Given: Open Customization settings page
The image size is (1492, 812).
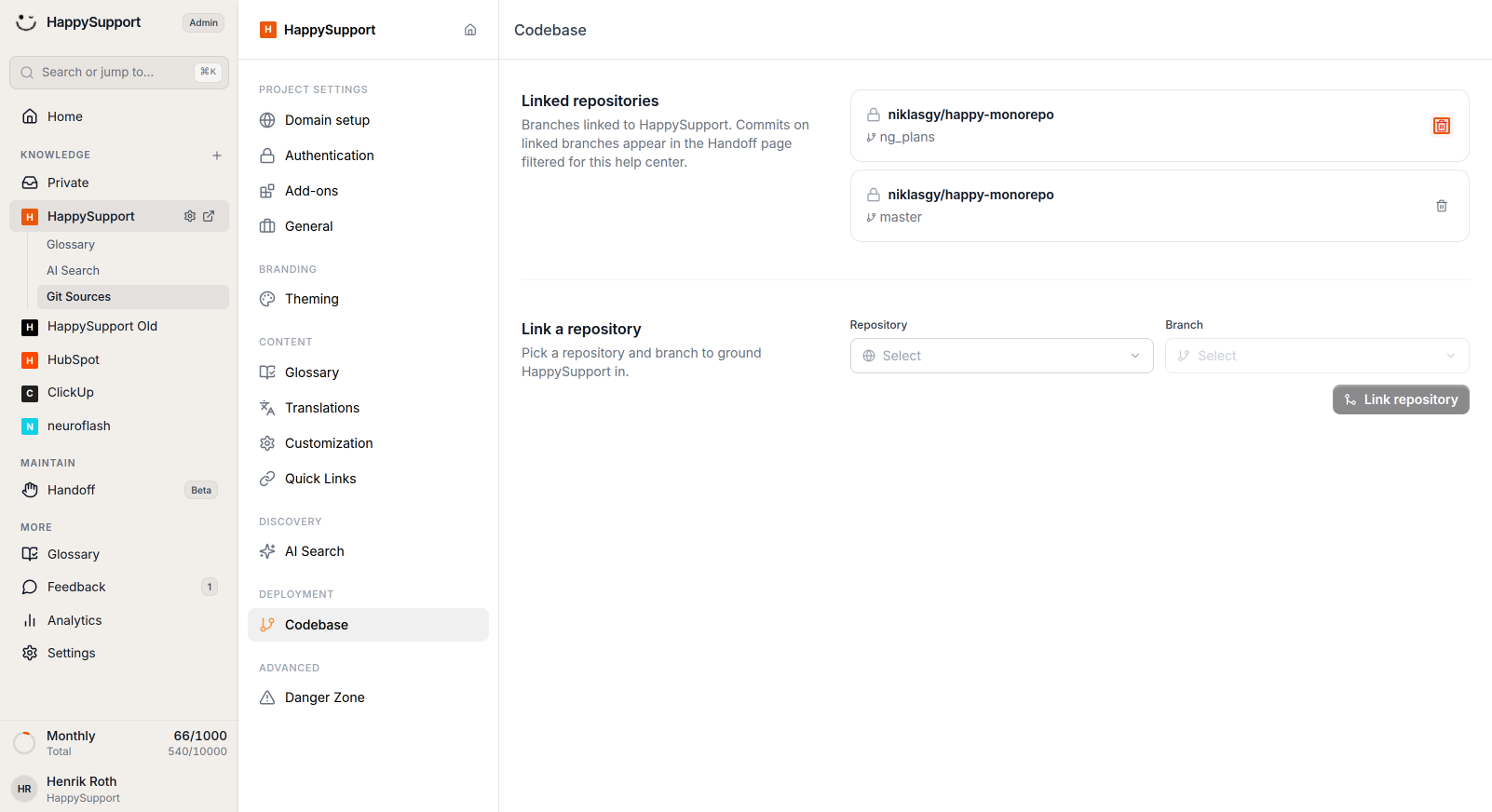Looking at the screenshot, I should [368, 443].
